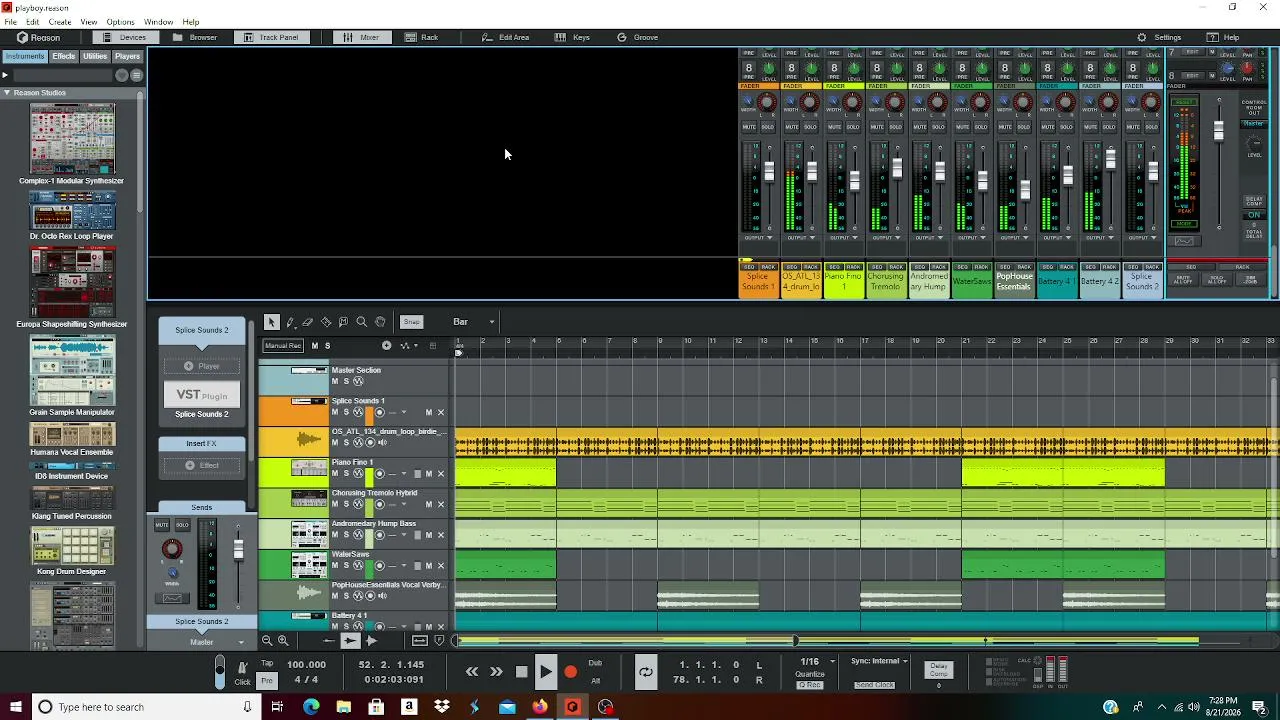The height and width of the screenshot is (720, 1280).
Task: Select the hand tool
Action: click(380, 322)
